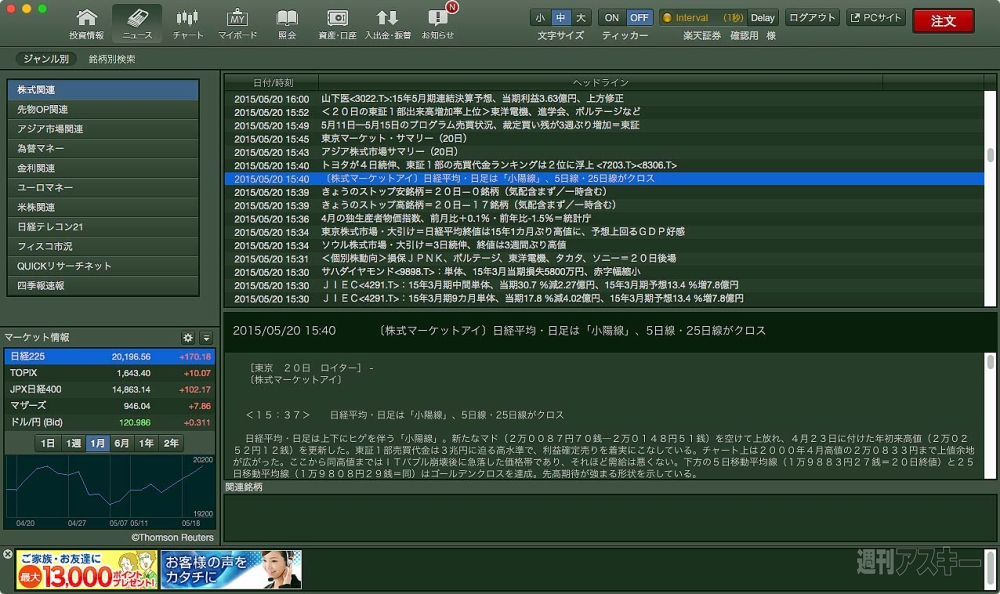1000x594 pixels.
Task: Open the 資産・口座 icon
Action: coord(337,24)
